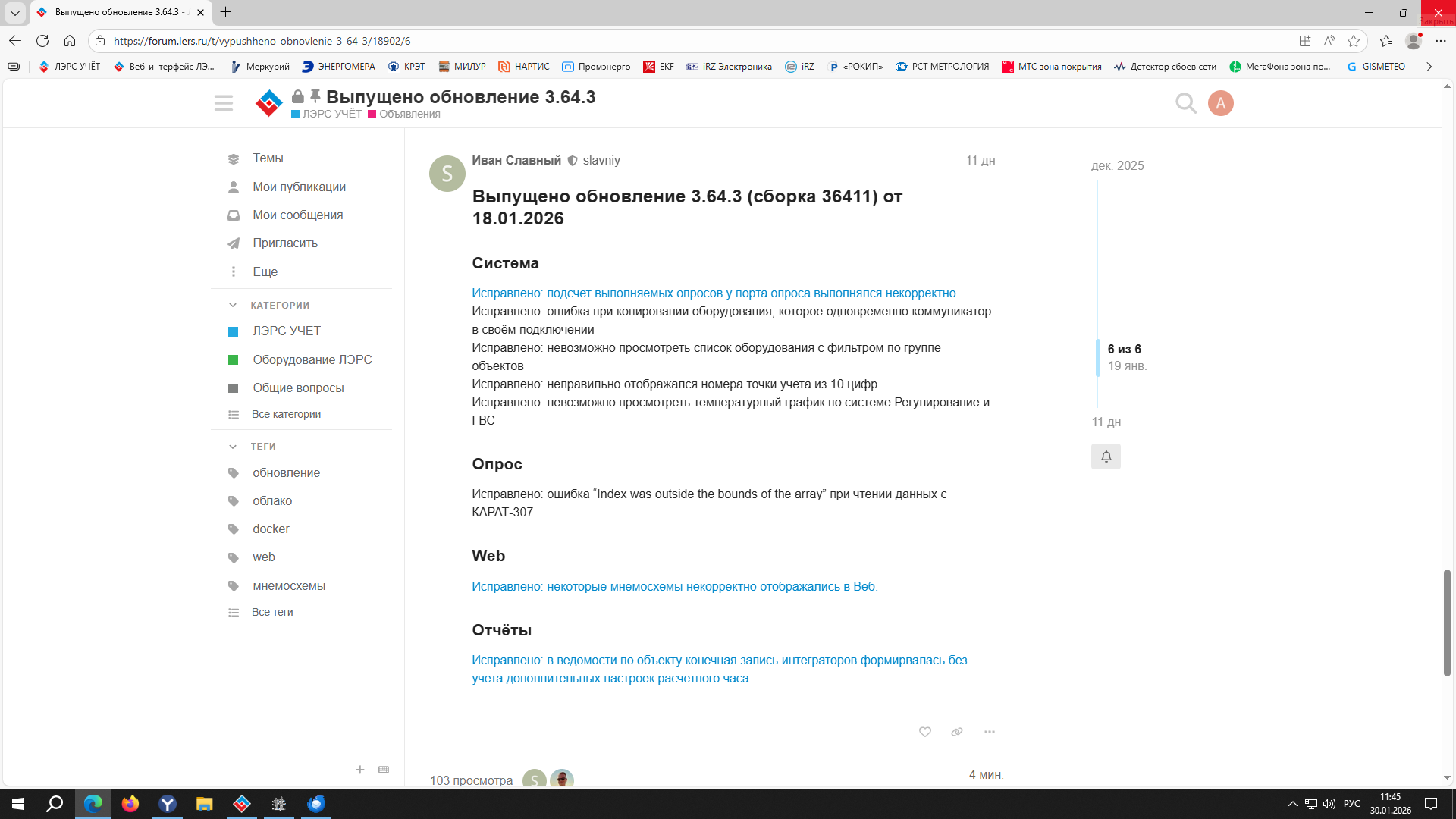
Task: Click the notification bell button
Action: 1106,457
